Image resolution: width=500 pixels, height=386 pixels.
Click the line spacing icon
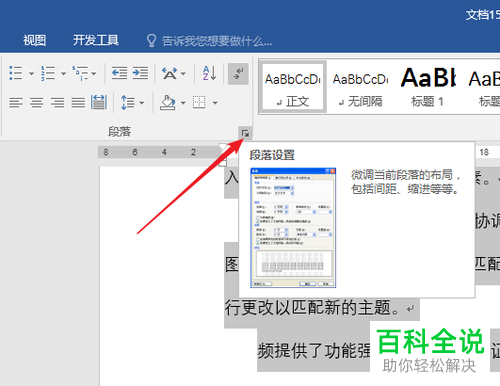click(x=128, y=102)
